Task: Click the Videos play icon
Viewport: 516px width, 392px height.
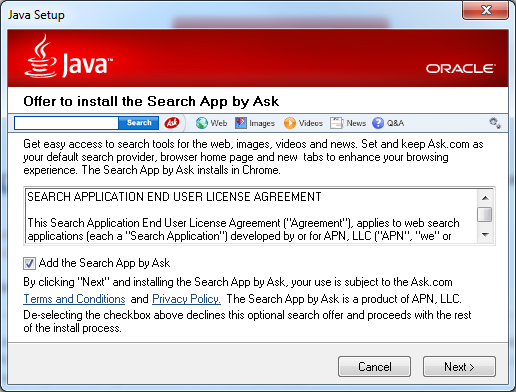Action: (x=290, y=123)
